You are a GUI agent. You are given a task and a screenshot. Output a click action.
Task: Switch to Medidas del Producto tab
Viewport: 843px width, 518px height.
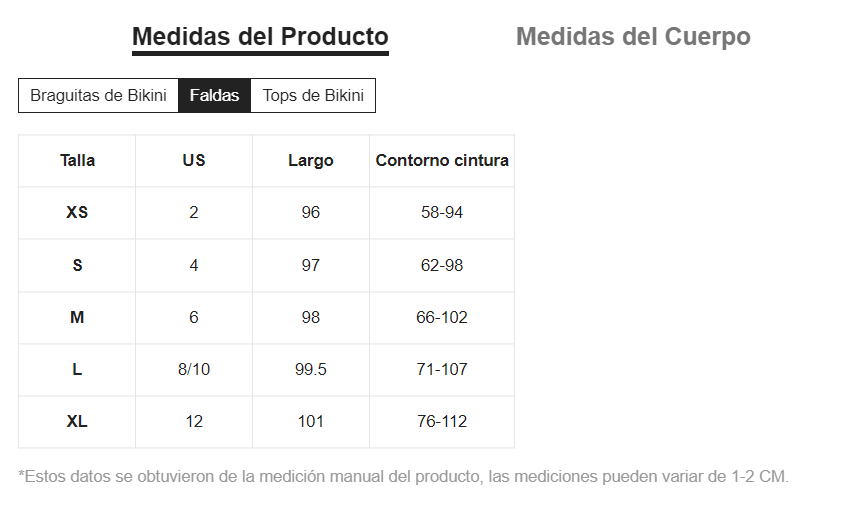pos(260,37)
